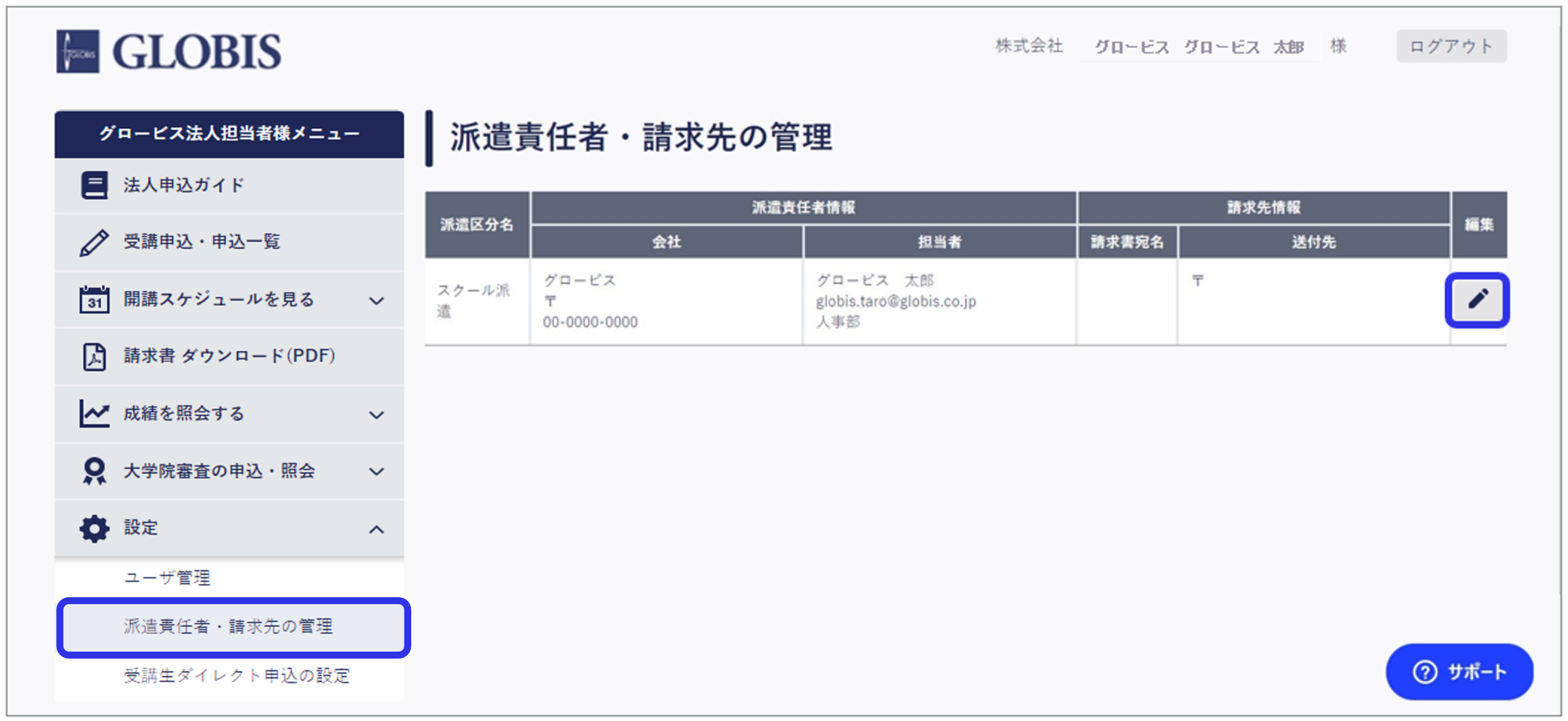Click the 編集 column header
This screenshot has height=721, width=1568.
[x=1479, y=225]
